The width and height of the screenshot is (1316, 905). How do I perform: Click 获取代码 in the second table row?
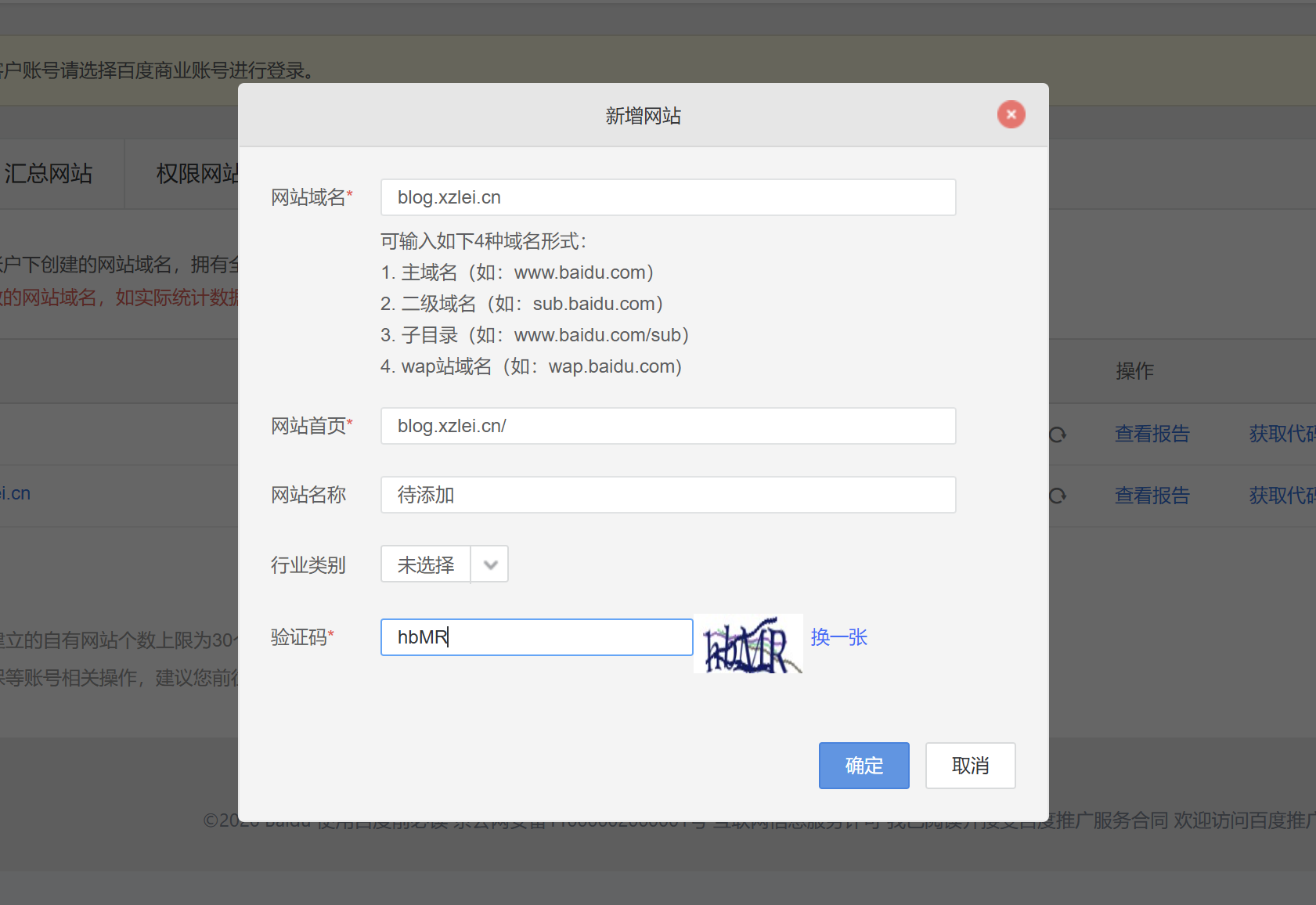point(1282,496)
